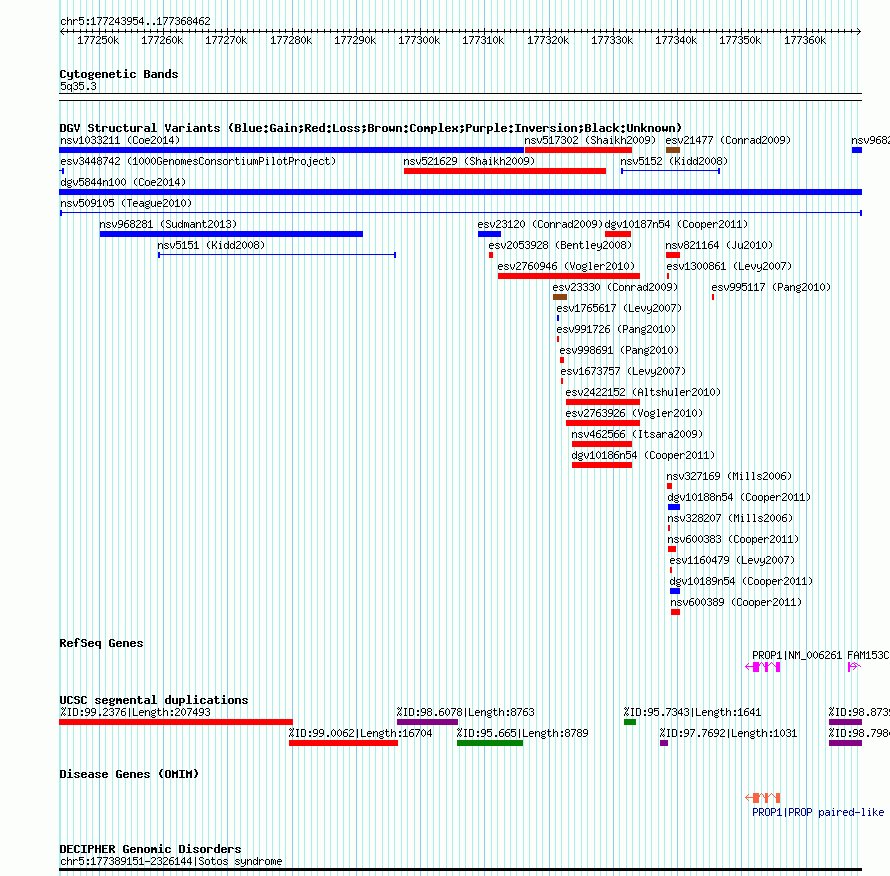Image resolution: width=890 pixels, height=876 pixels.
Task: Select the 5q35.3 cytogenetic band label
Action: [78, 86]
